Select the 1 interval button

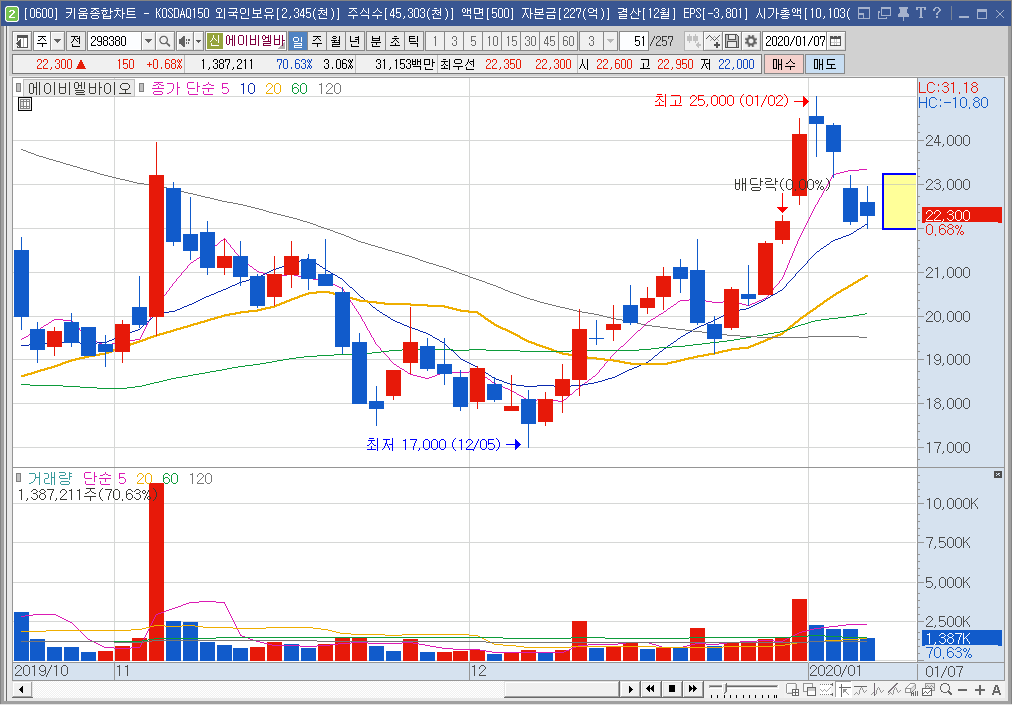tap(435, 42)
